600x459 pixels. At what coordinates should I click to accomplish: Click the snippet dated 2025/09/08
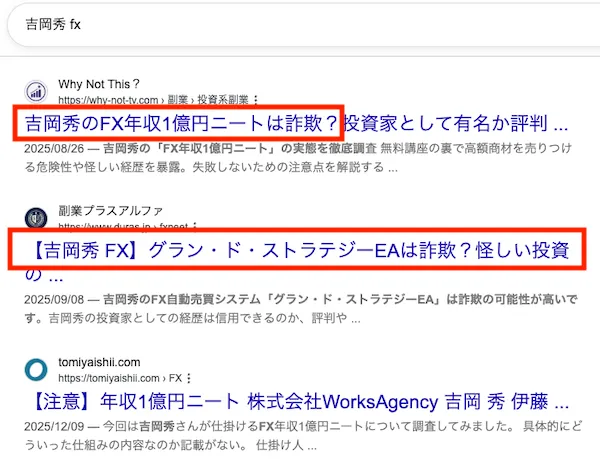pyautogui.click(x=301, y=308)
